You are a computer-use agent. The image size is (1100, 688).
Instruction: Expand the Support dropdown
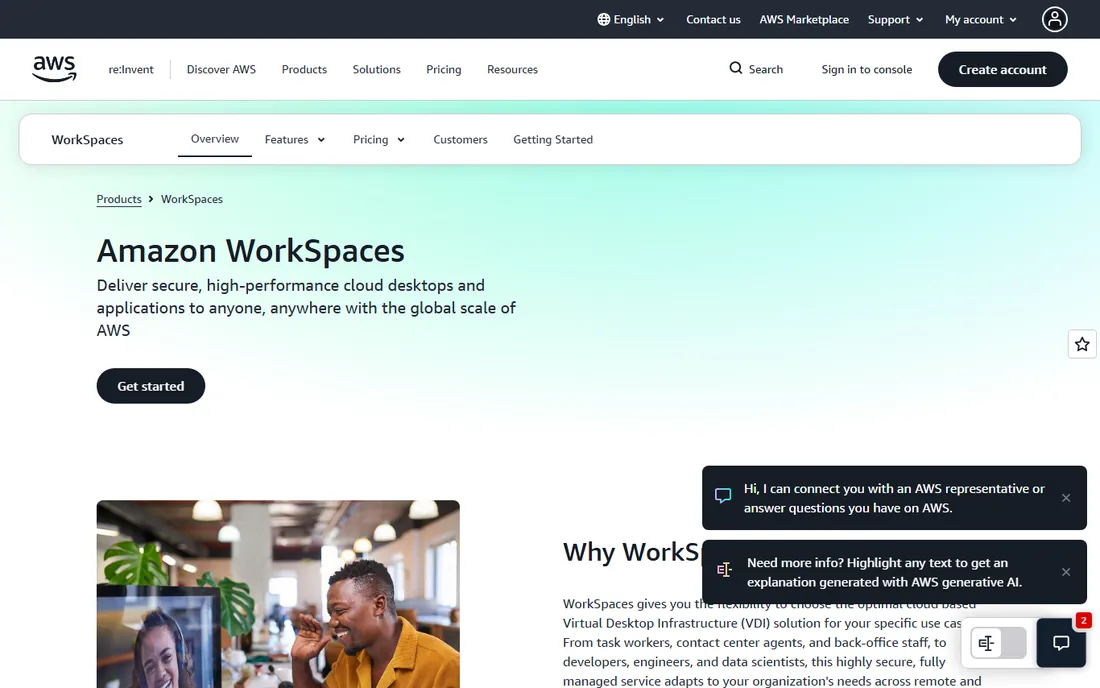click(895, 20)
